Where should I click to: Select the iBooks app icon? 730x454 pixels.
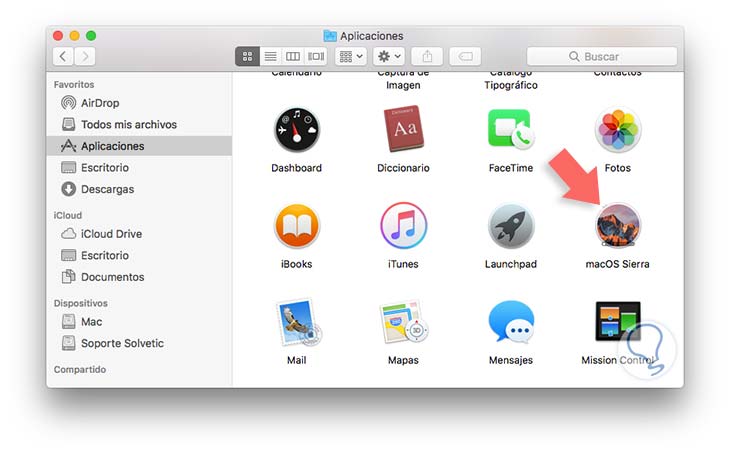[x=297, y=226]
